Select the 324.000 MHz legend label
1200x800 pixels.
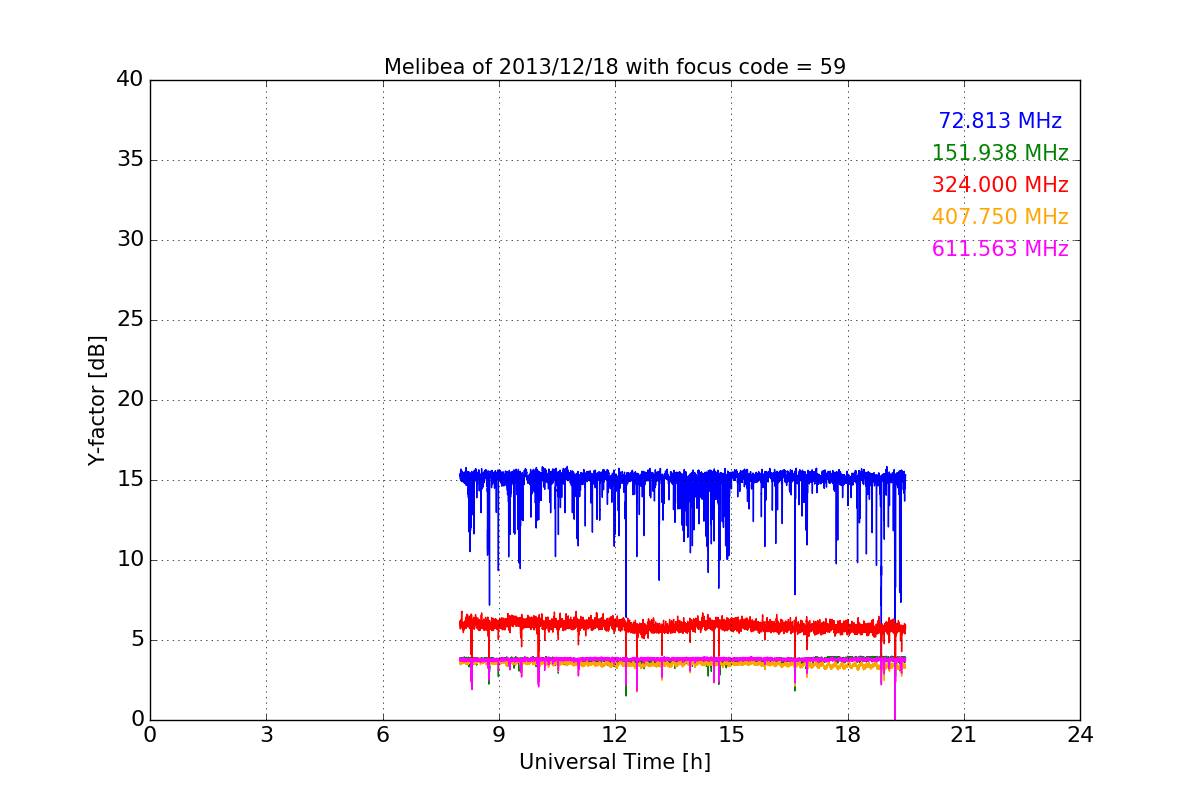1000,185
